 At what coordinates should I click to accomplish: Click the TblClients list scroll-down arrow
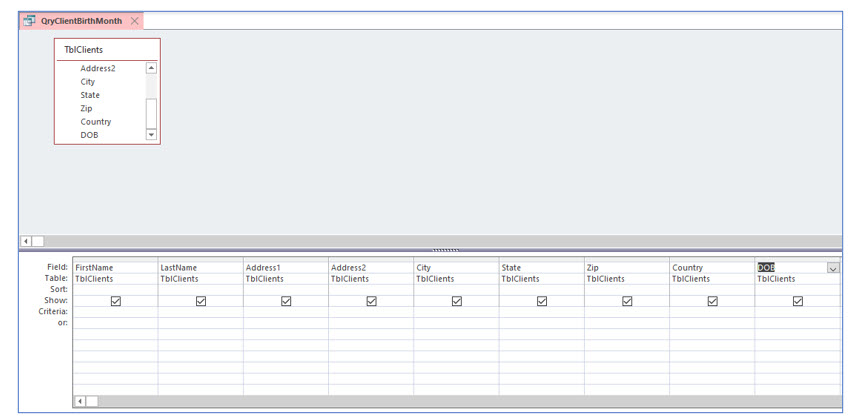pos(152,135)
